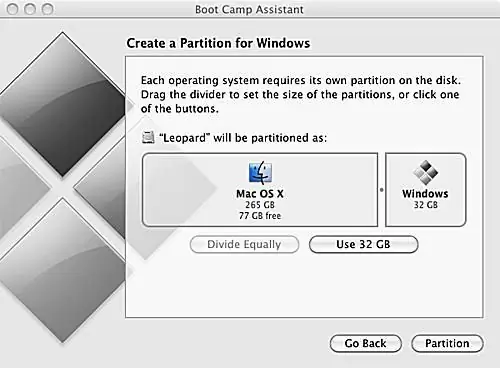Screen dimensions: 500x368
Task: Select the Use 32 GB button
Action: tap(363, 244)
